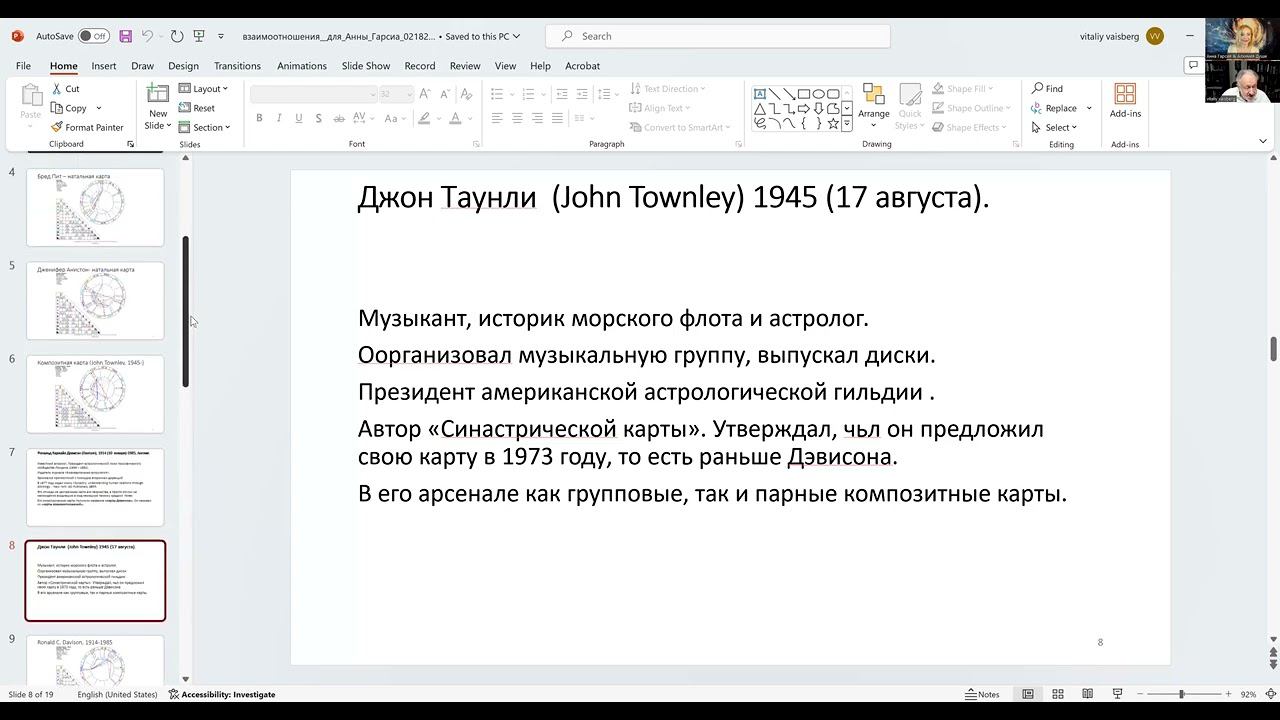Viewport: 1280px width, 720px height.
Task: Open the Add-ins button
Action: tap(1125, 101)
